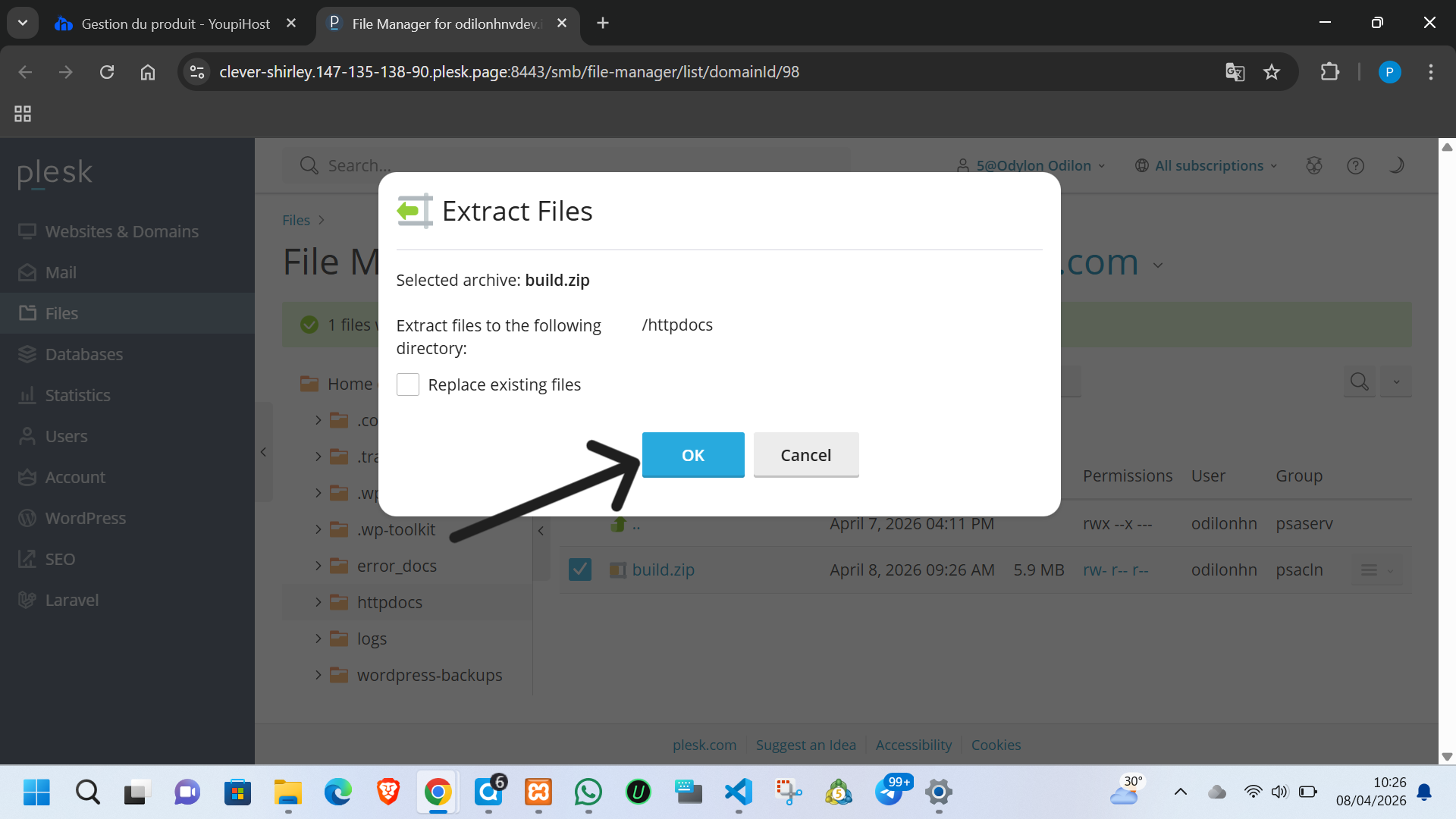Open the Plesk help icon
1456x819 pixels.
(x=1355, y=165)
